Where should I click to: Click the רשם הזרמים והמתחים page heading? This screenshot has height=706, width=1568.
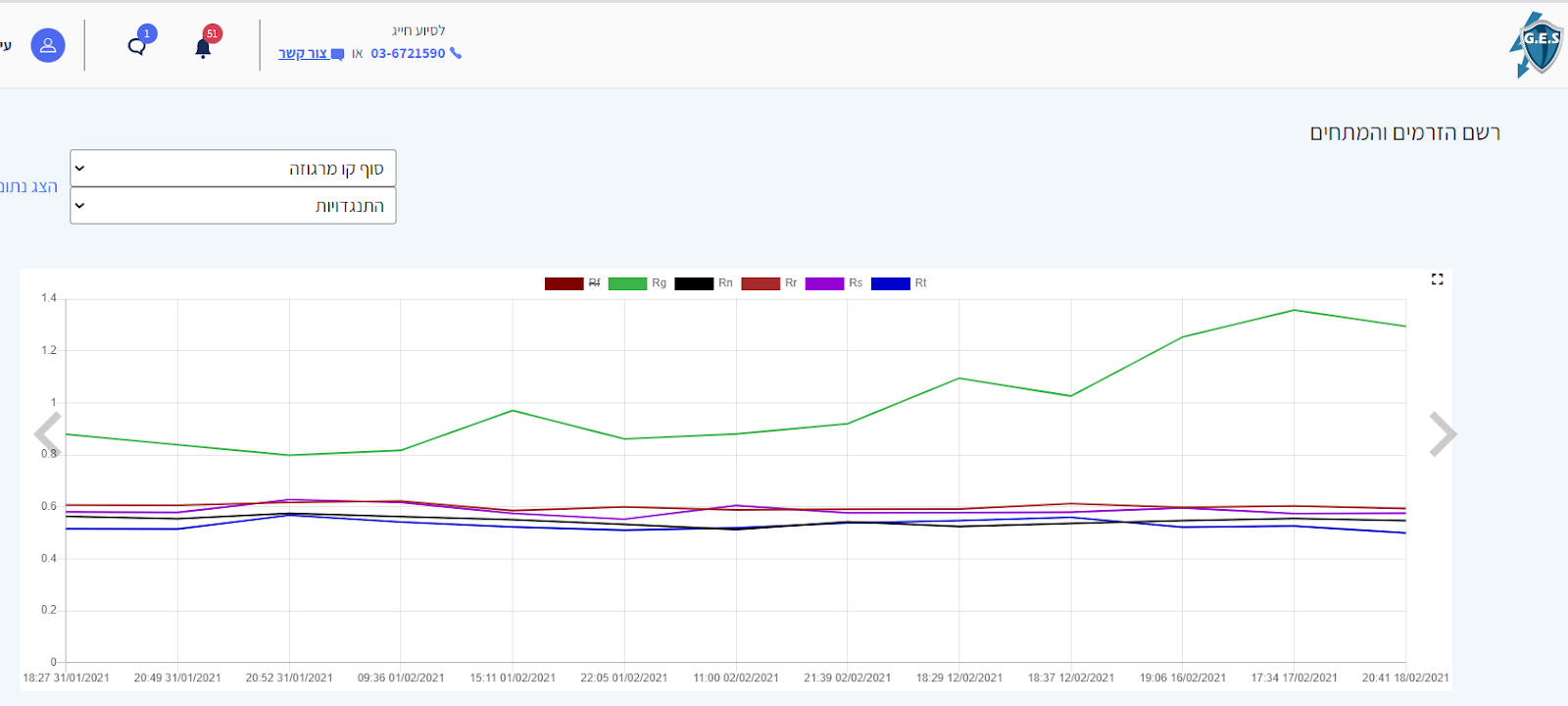(x=1405, y=132)
